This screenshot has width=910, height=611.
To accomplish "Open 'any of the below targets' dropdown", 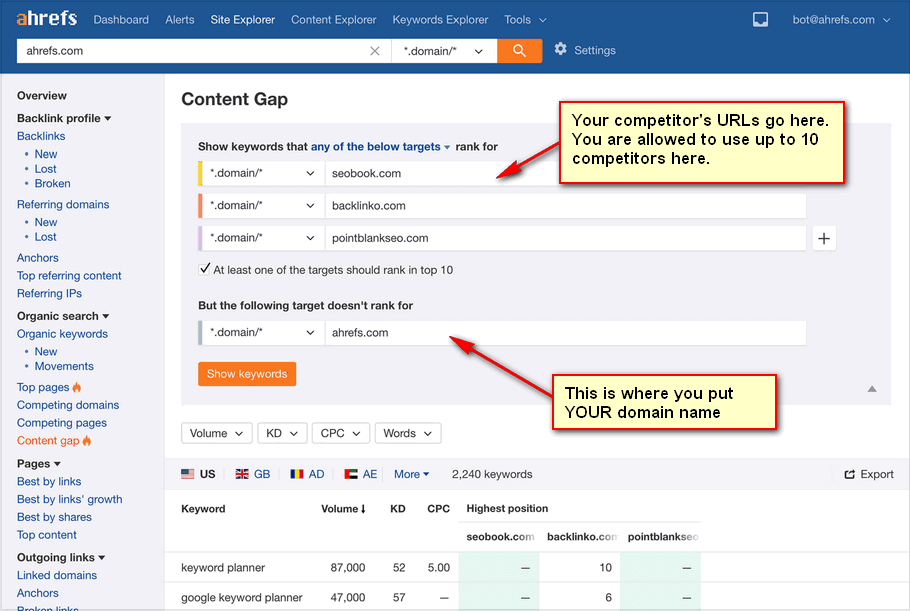I will point(380,147).
